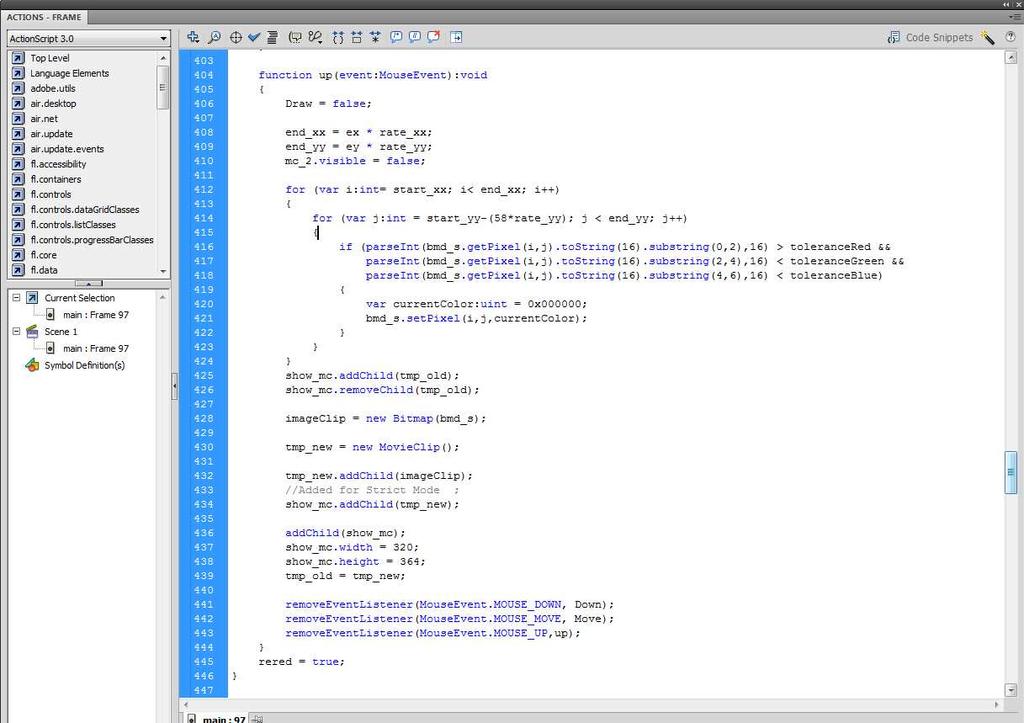Open the air.desktop package

coord(53,103)
